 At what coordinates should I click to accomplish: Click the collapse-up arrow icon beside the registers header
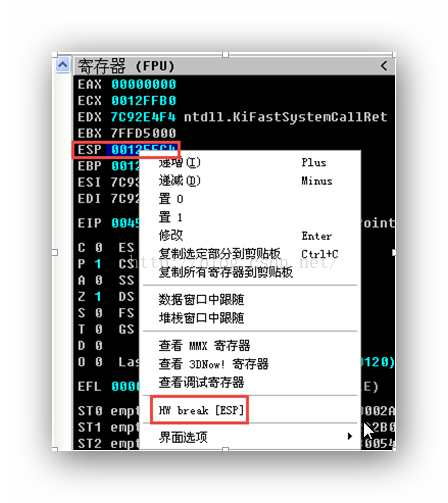(63, 64)
